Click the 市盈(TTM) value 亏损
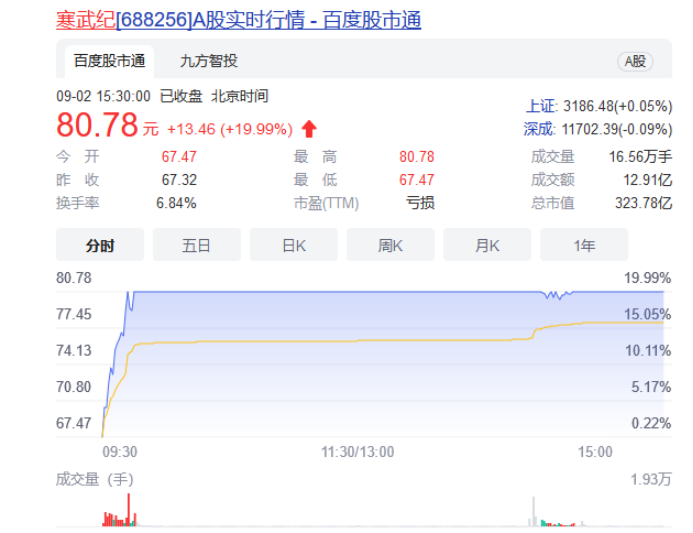 [420, 203]
